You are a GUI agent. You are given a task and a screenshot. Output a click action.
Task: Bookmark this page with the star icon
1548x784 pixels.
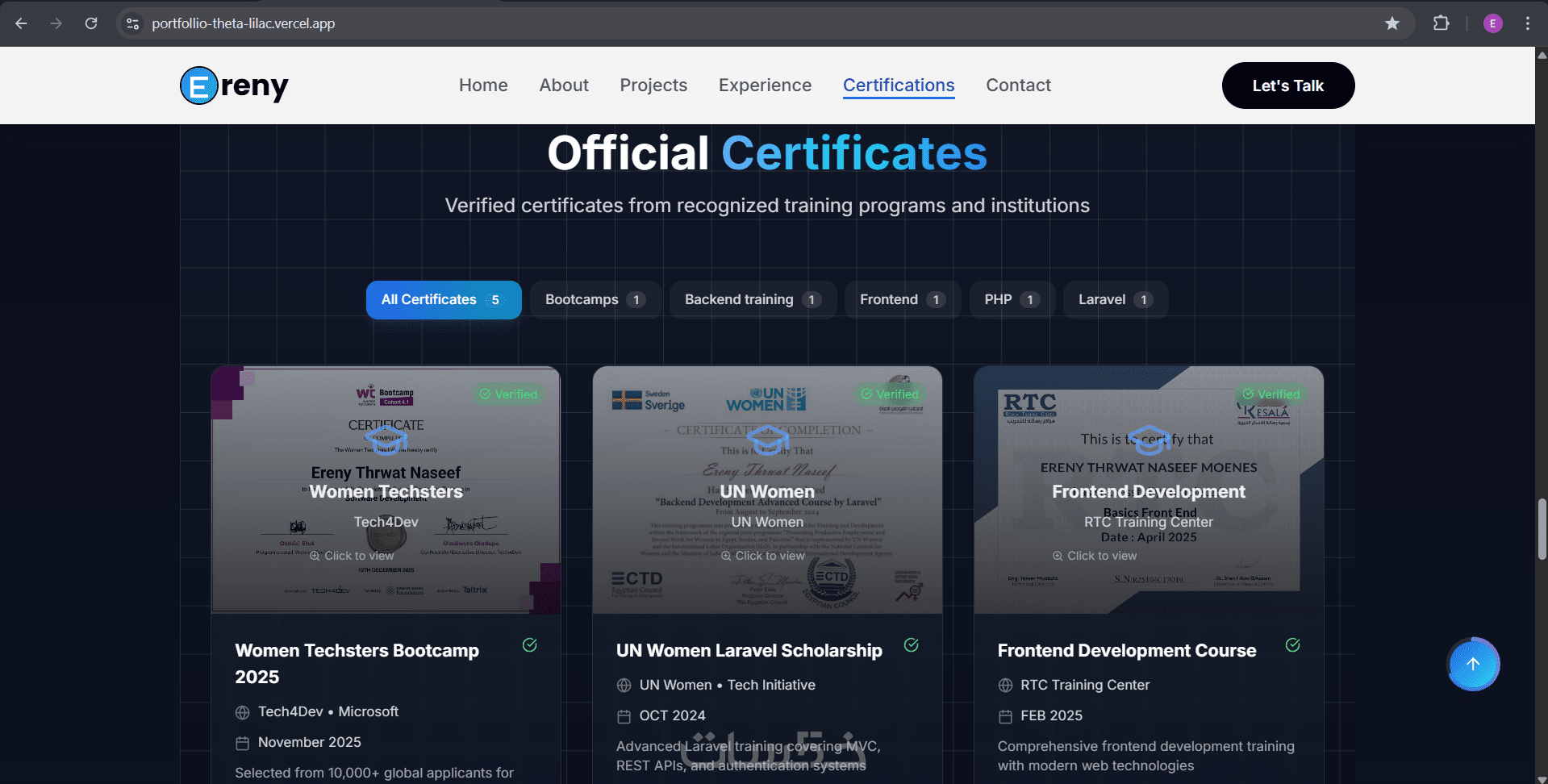[x=1392, y=23]
